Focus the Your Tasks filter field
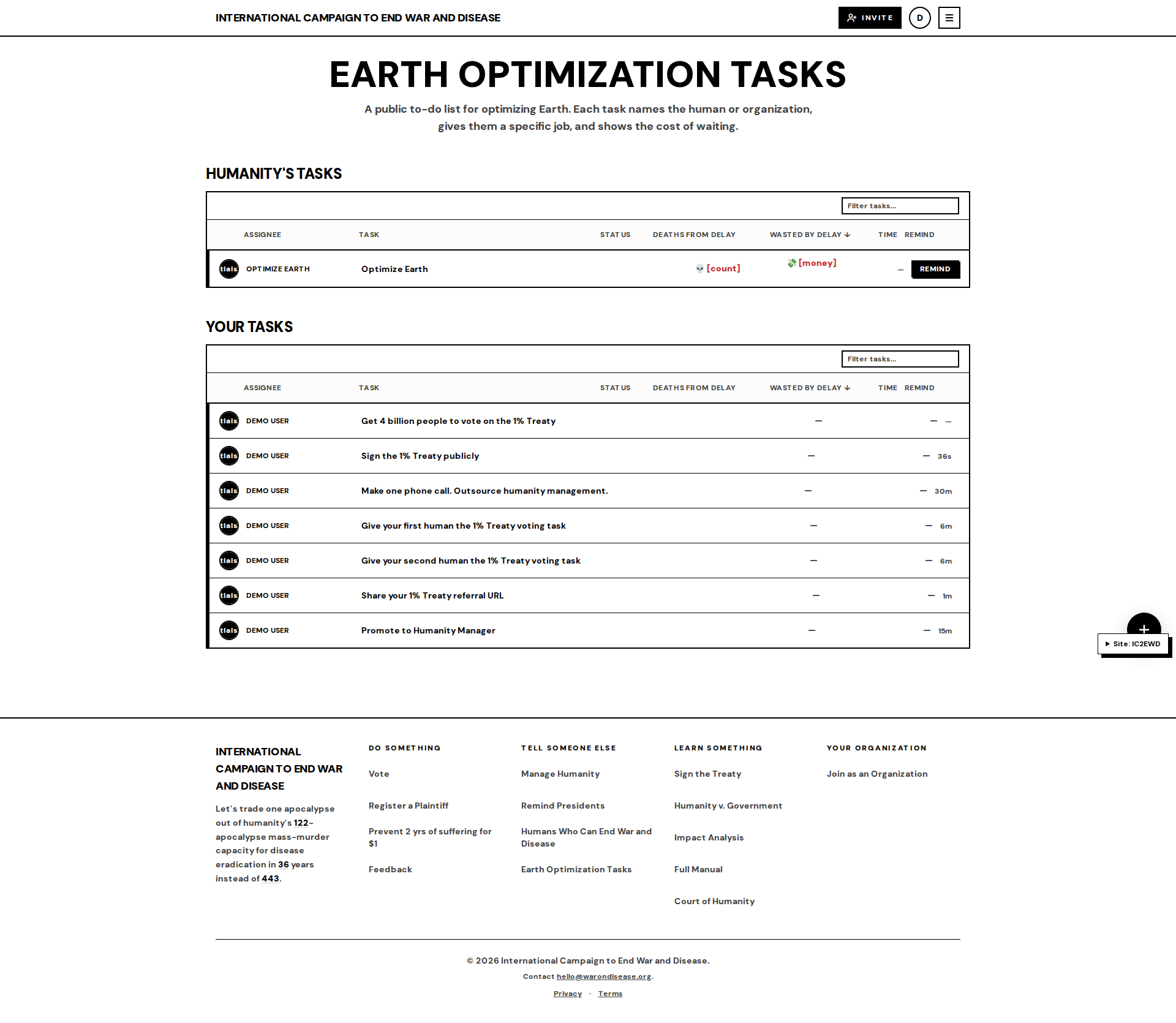The height and width of the screenshot is (1023, 1176). coord(900,359)
